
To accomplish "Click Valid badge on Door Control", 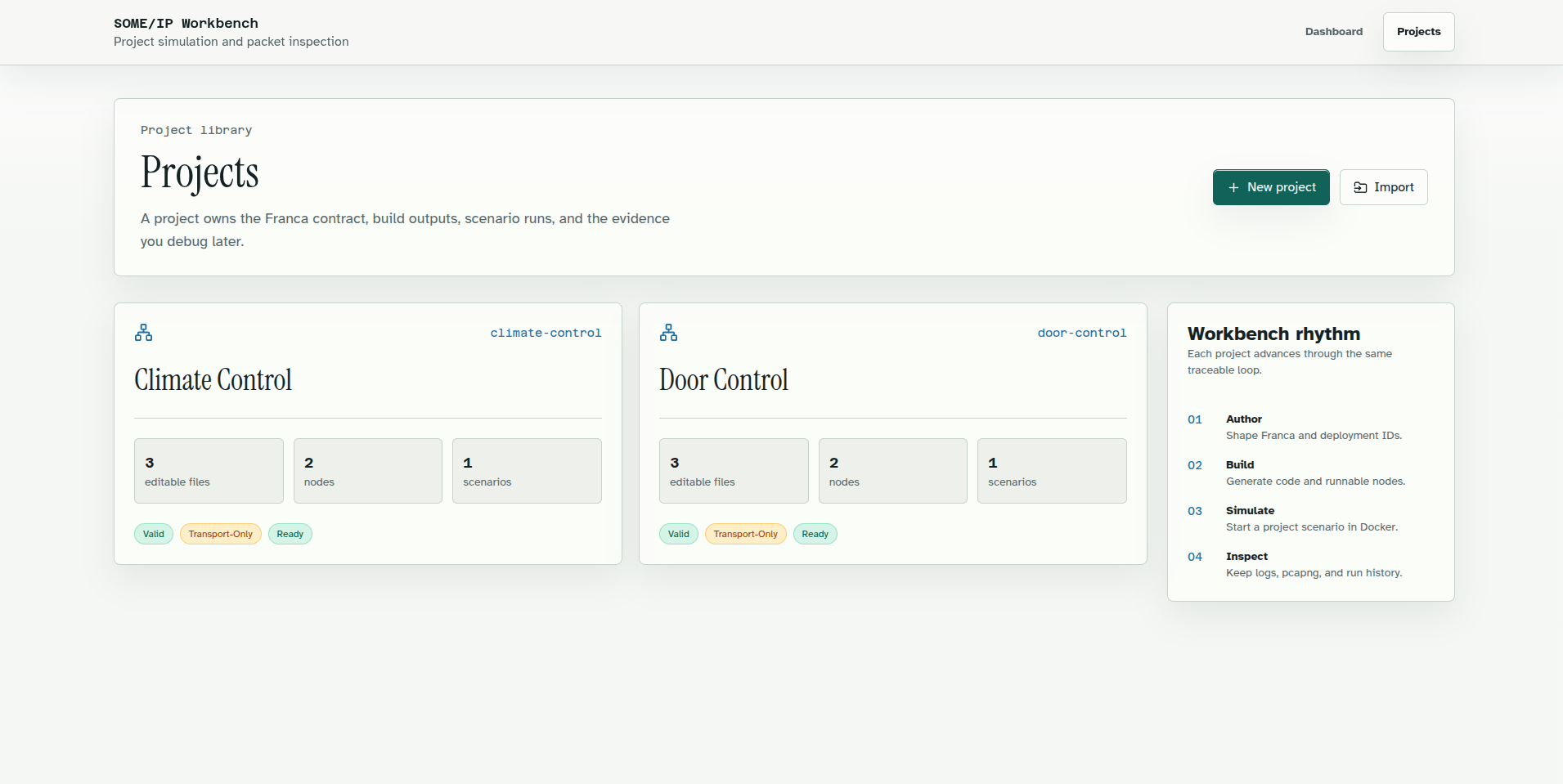I will pos(679,534).
